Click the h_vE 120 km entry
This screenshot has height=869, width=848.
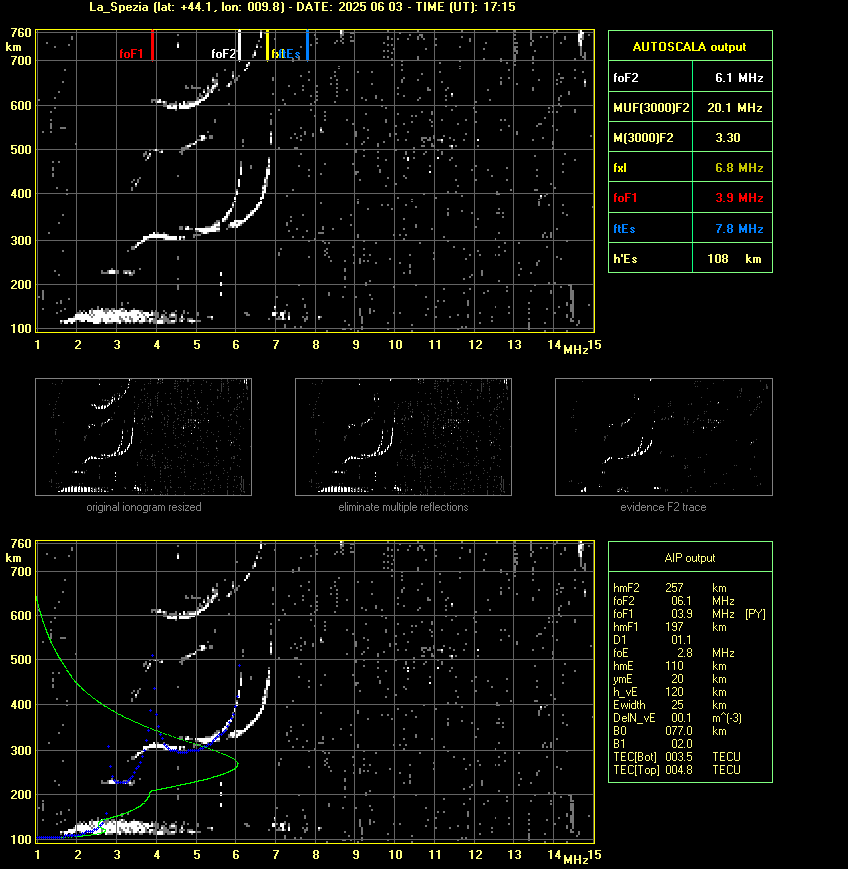click(670, 692)
